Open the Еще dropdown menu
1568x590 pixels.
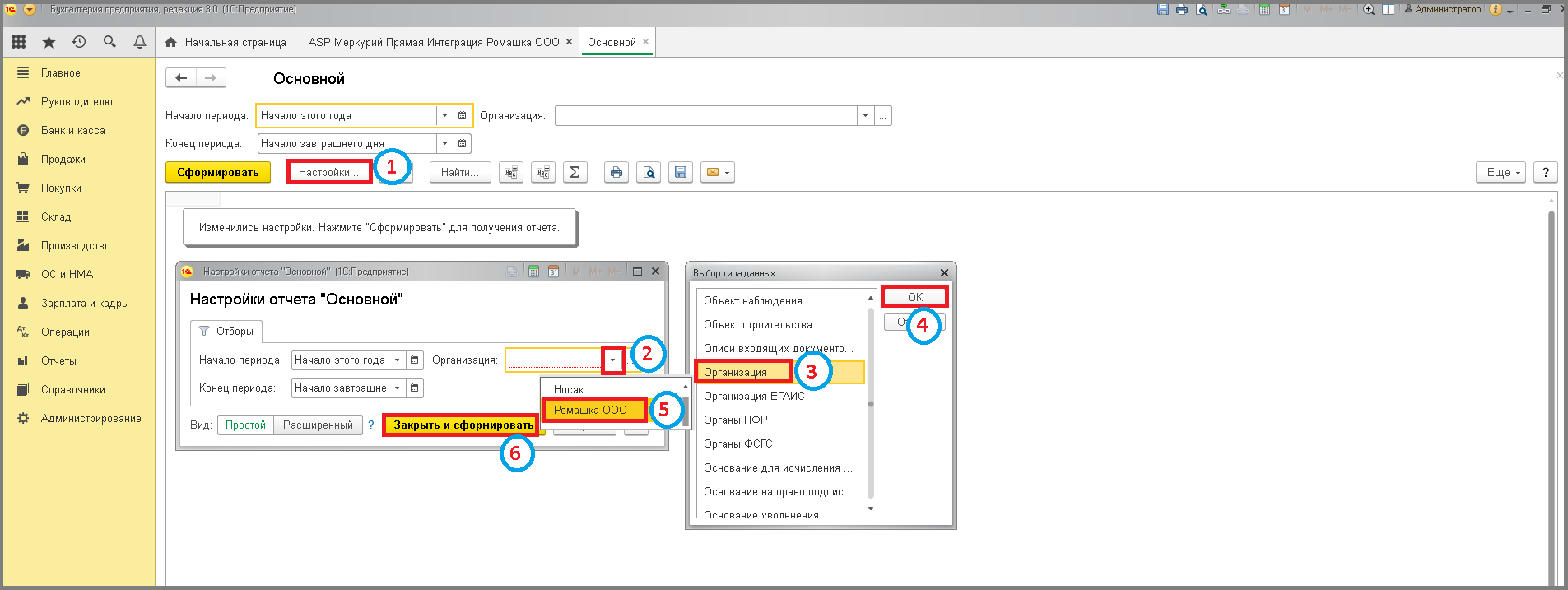1502,172
